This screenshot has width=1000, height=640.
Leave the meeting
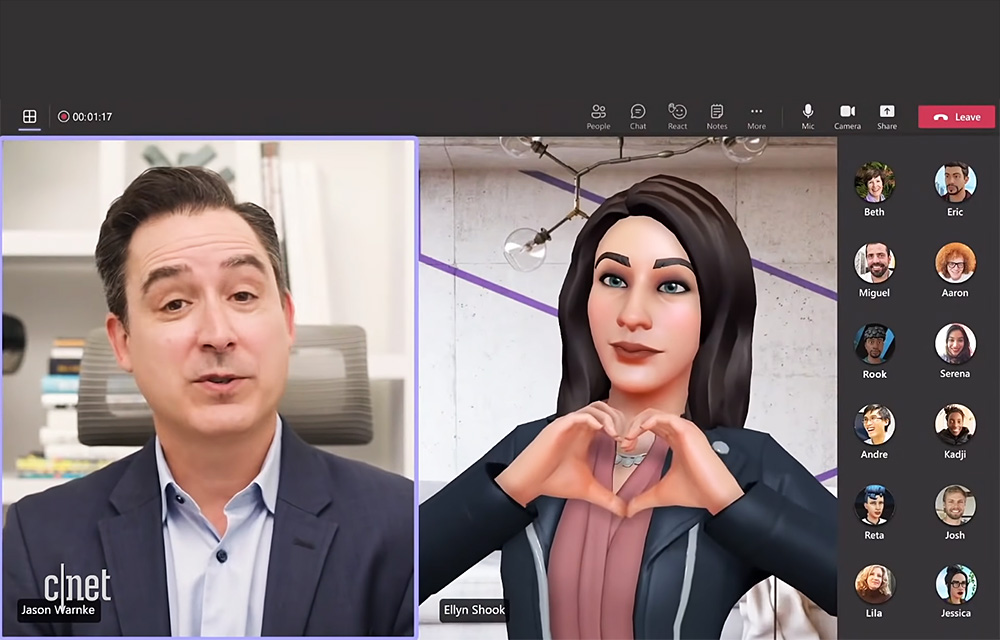tap(957, 117)
